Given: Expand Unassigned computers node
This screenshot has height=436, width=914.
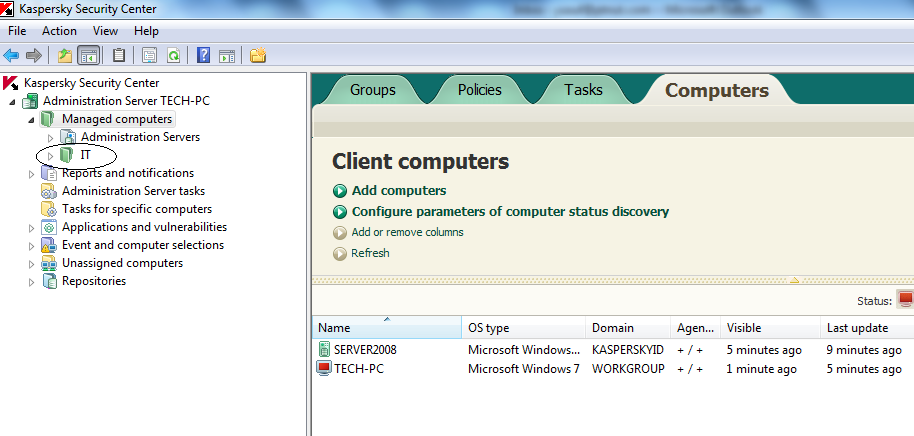Looking at the screenshot, I should 32,264.
